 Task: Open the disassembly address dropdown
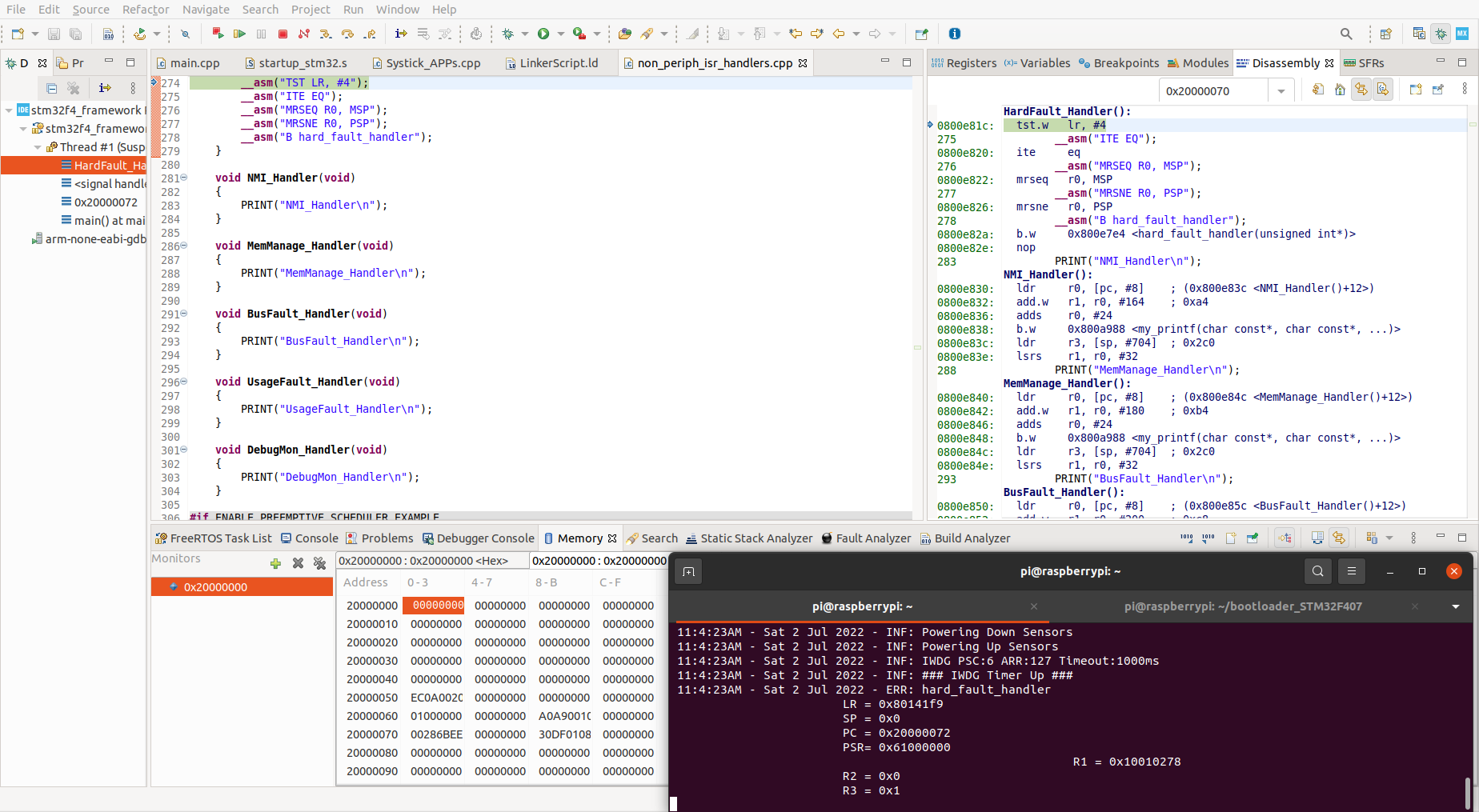click(1281, 91)
